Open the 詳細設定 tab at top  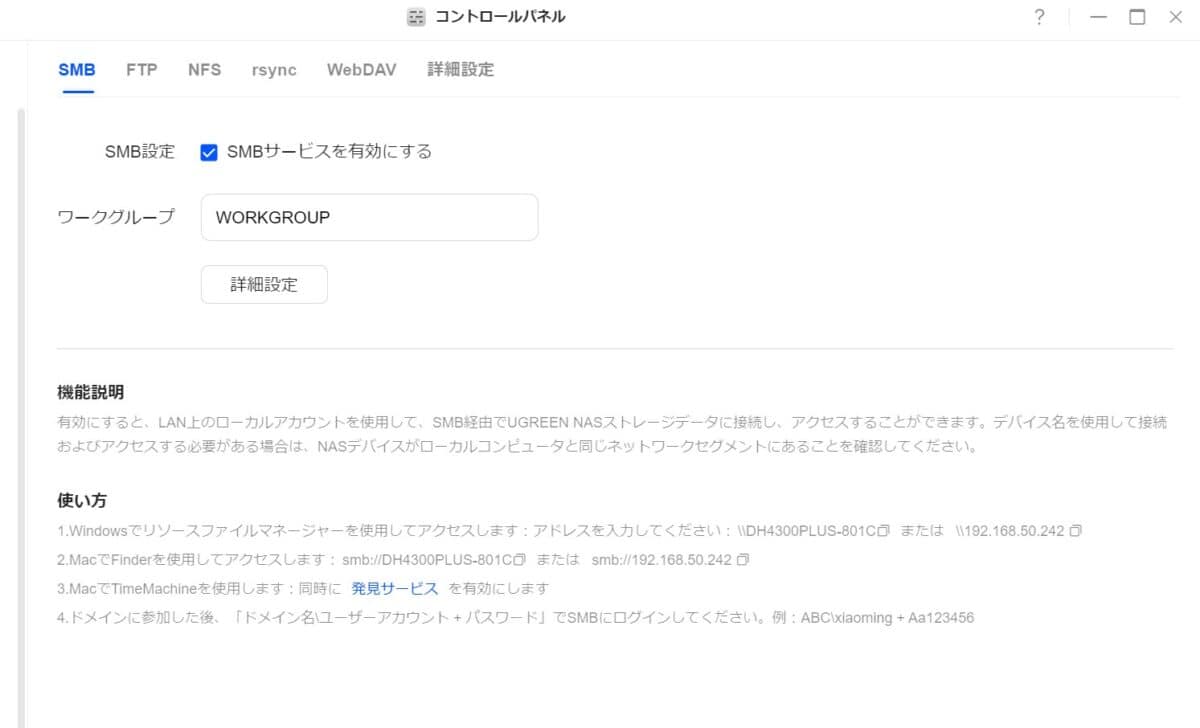(460, 70)
